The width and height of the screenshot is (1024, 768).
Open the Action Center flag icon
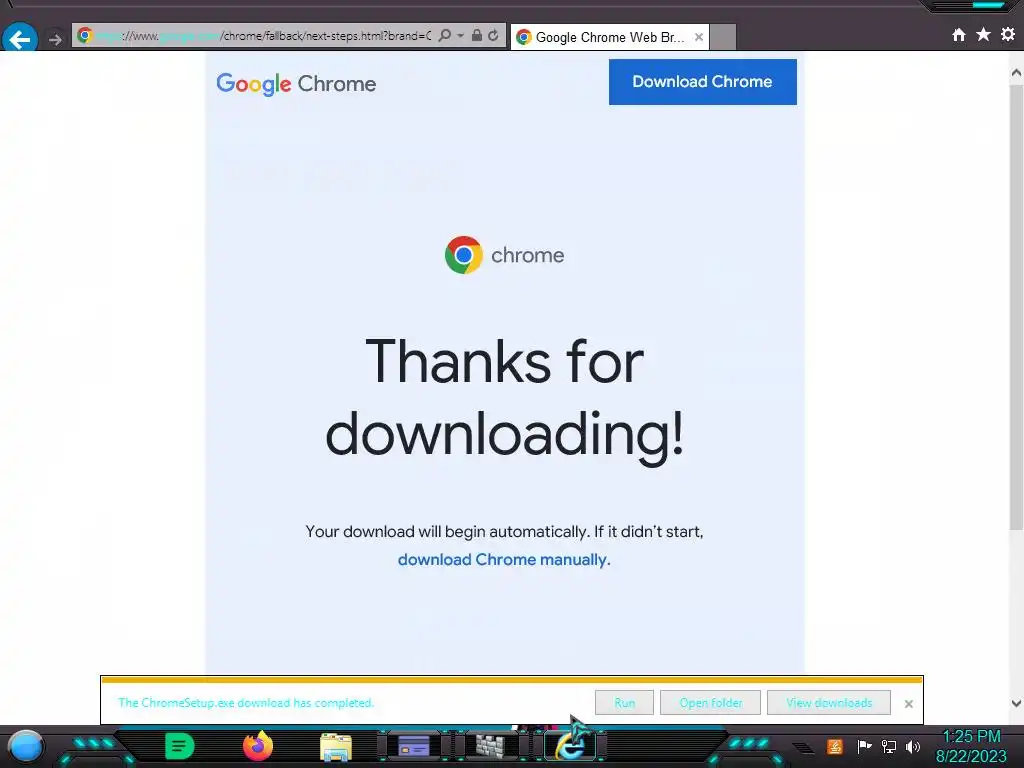coord(864,746)
